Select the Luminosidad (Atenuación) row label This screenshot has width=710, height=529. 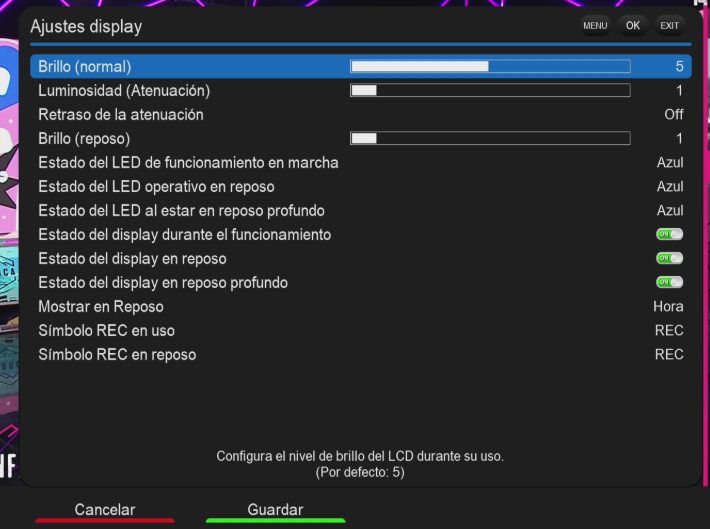point(124,91)
